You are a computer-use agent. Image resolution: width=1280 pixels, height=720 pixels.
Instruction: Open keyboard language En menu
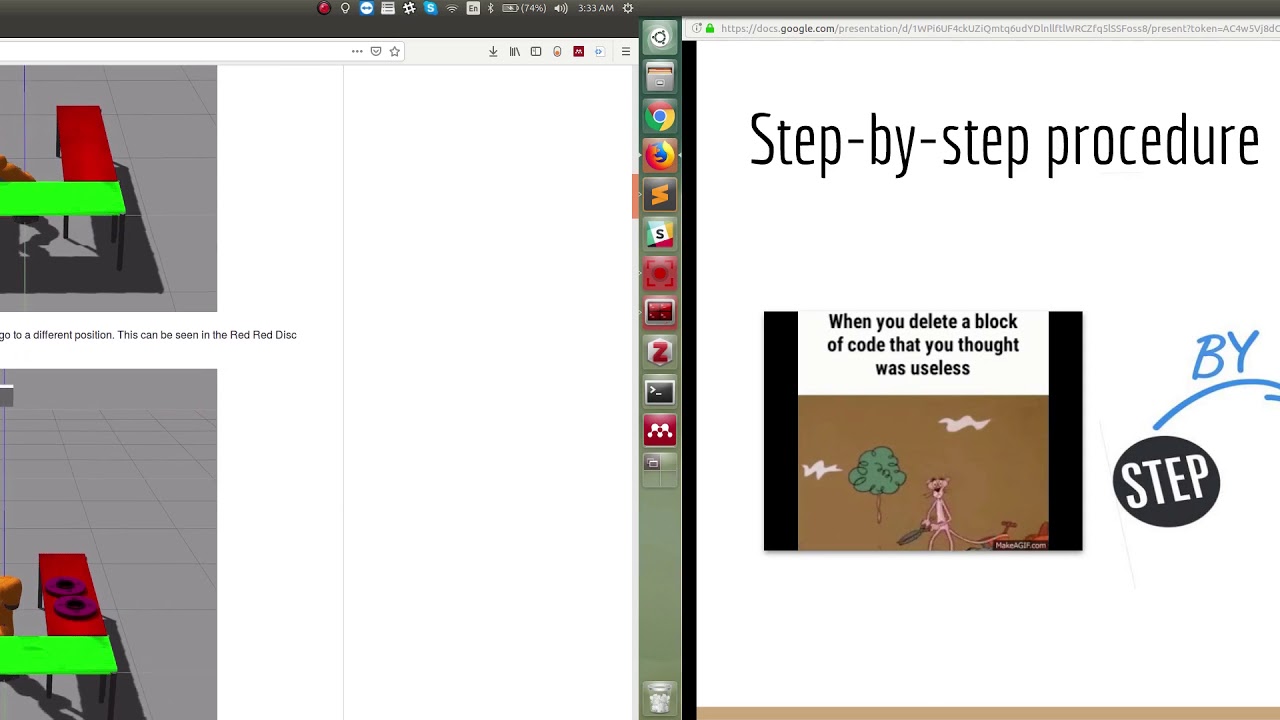[x=473, y=8]
